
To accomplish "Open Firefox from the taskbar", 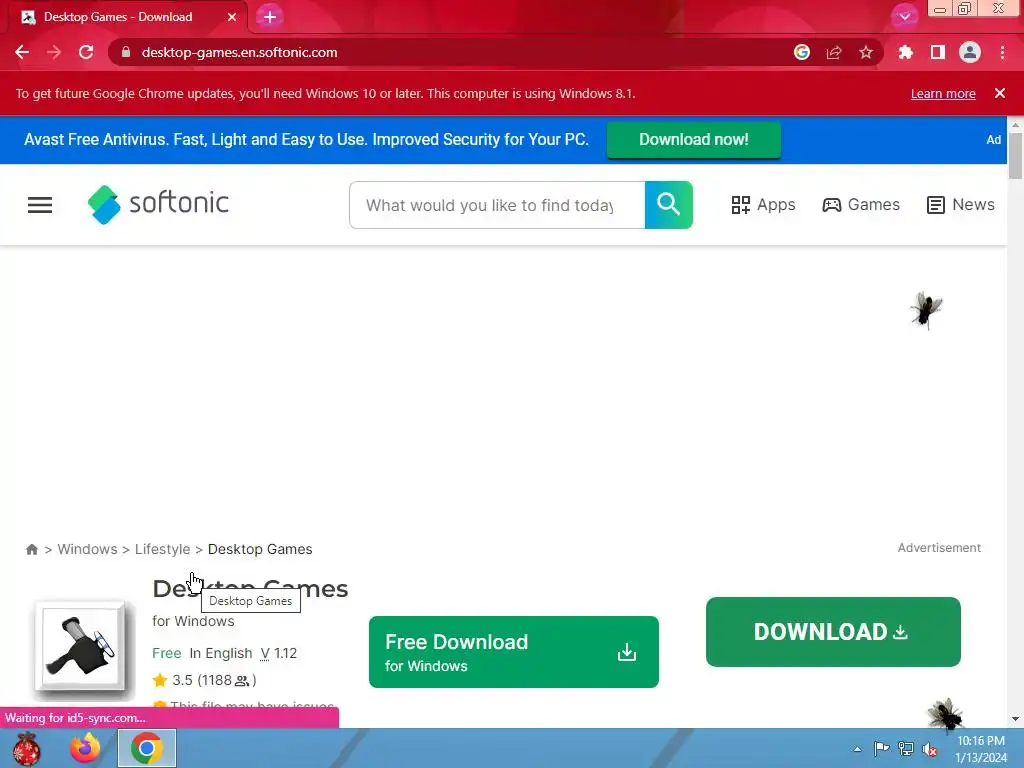I will point(86,748).
